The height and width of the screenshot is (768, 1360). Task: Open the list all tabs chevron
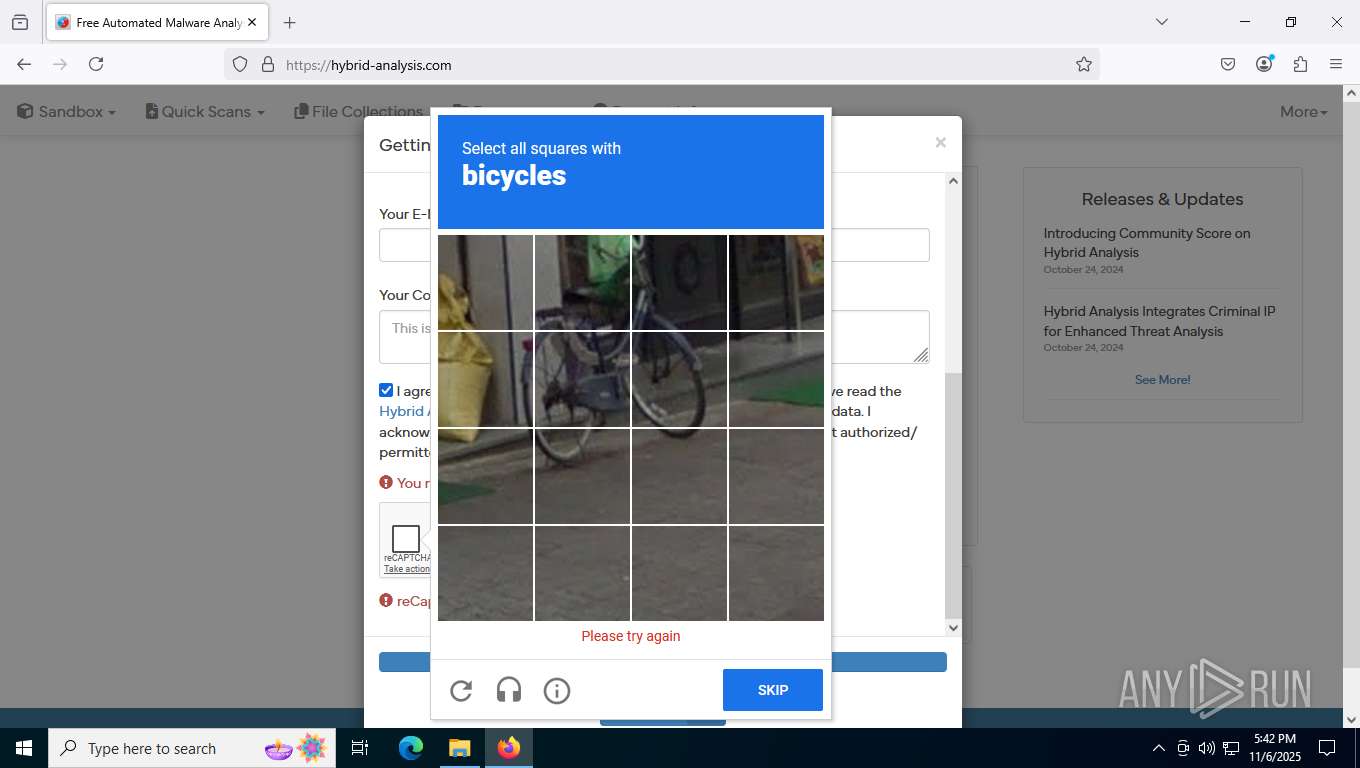pyautogui.click(x=1161, y=22)
